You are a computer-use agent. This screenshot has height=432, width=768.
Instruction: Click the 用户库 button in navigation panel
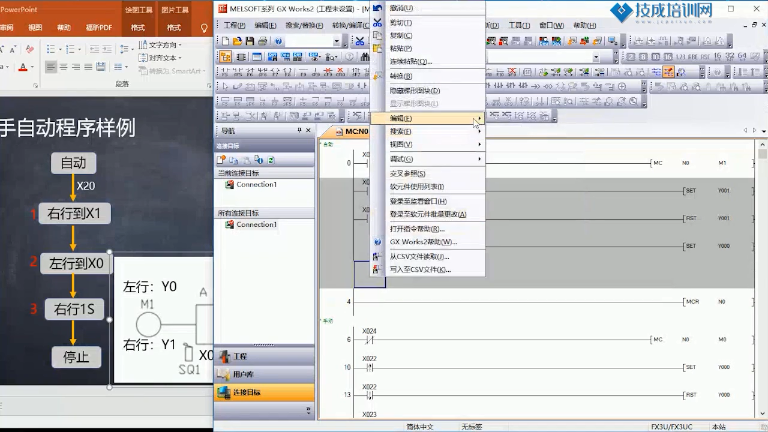pos(264,374)
